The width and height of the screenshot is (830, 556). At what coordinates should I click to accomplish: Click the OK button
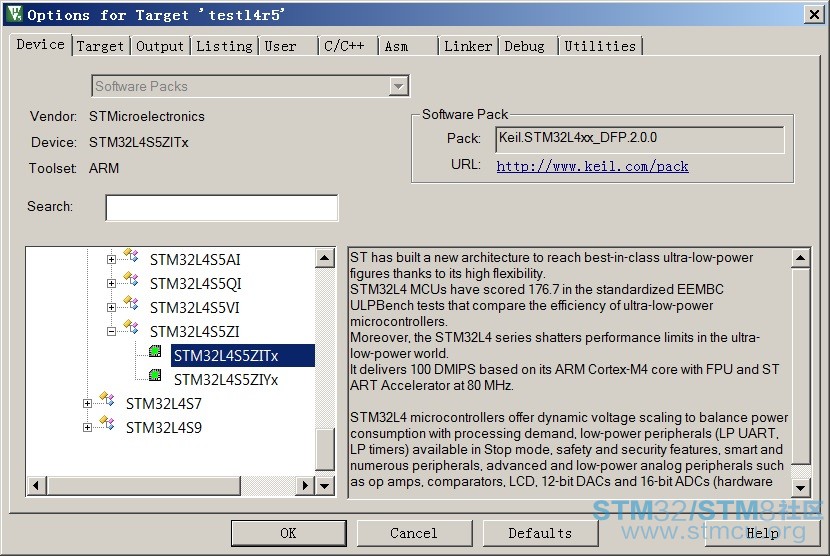(x=288, y=533)
